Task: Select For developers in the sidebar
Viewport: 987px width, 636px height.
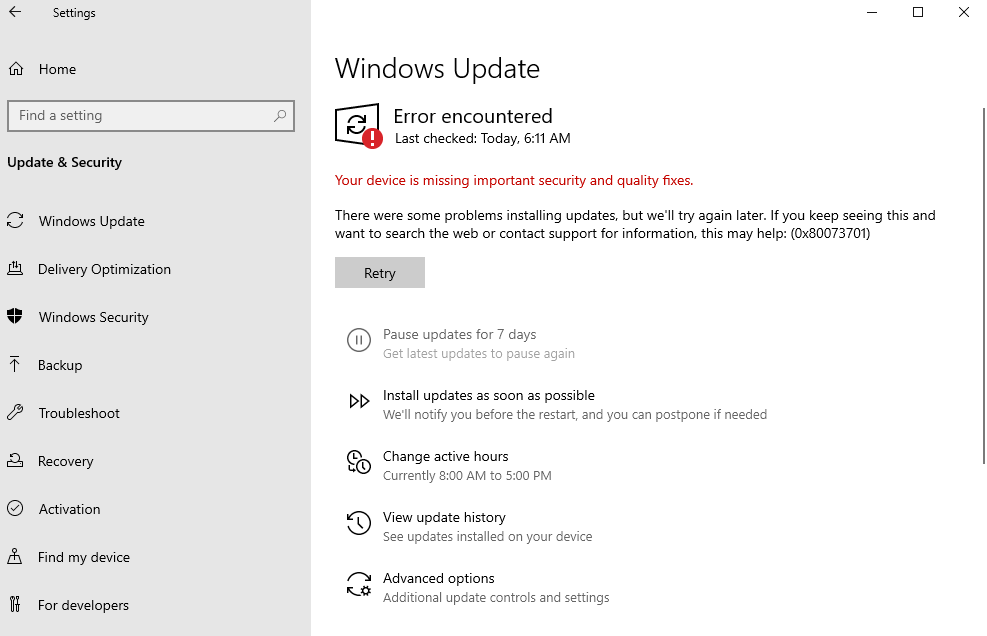Action: pos(83,605)
